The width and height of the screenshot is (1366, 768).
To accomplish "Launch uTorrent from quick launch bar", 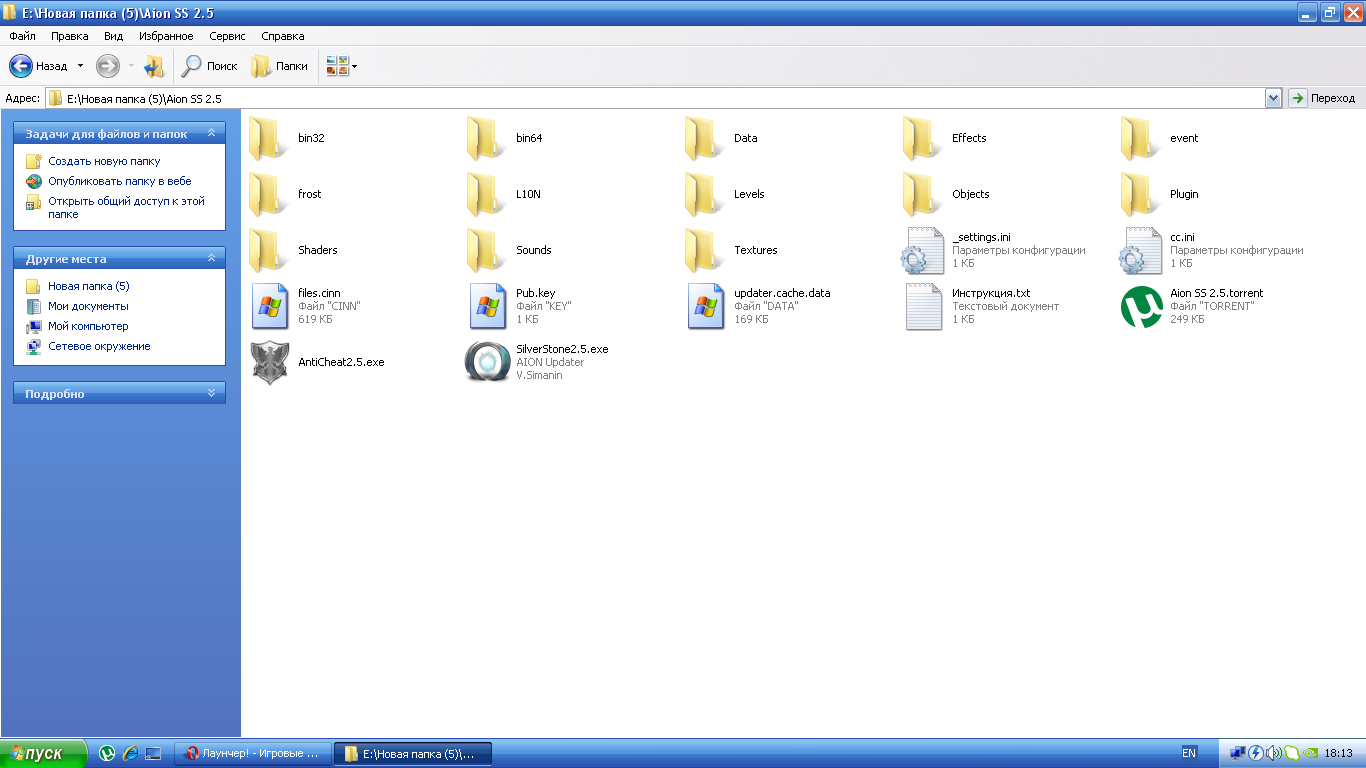I will pos(107,754).
